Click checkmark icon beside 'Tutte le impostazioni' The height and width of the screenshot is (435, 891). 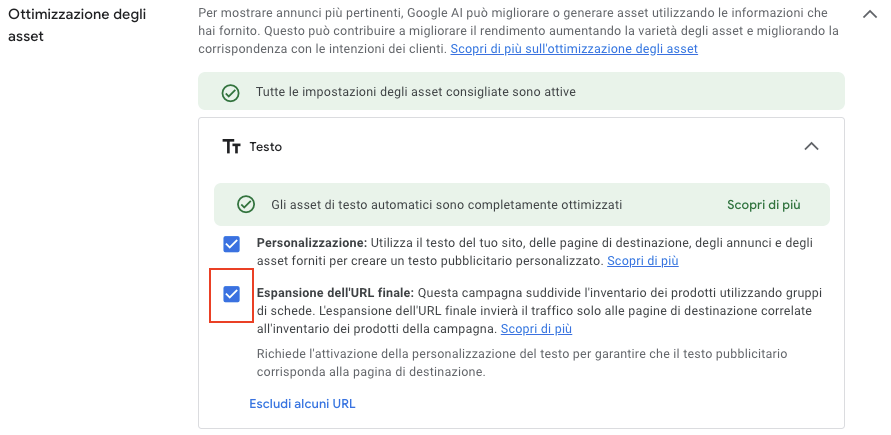tap(230, 93)
